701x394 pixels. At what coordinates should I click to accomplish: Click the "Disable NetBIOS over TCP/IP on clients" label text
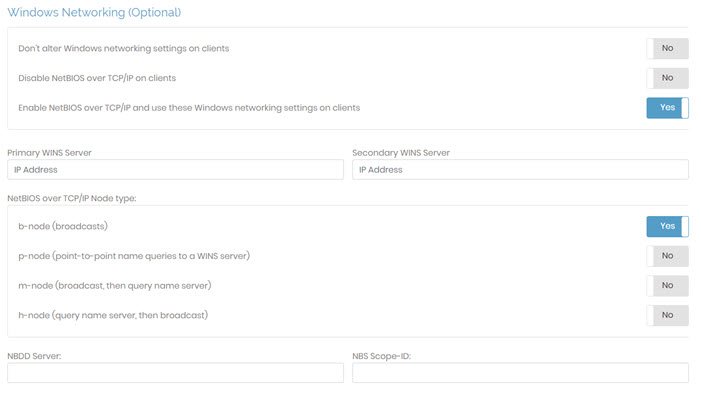[97, 78]
